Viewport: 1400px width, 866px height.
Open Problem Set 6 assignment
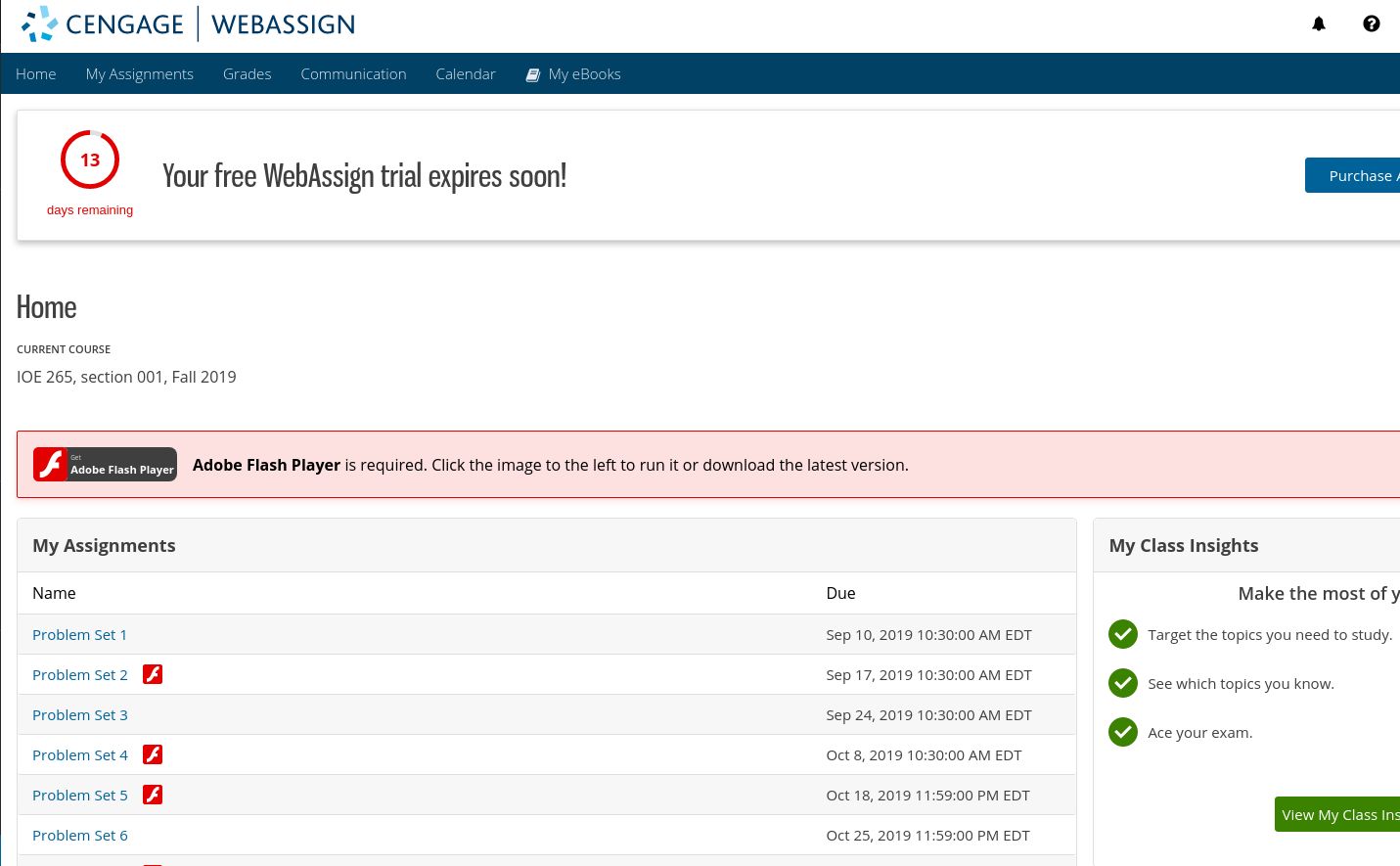(x=79, y=835)
